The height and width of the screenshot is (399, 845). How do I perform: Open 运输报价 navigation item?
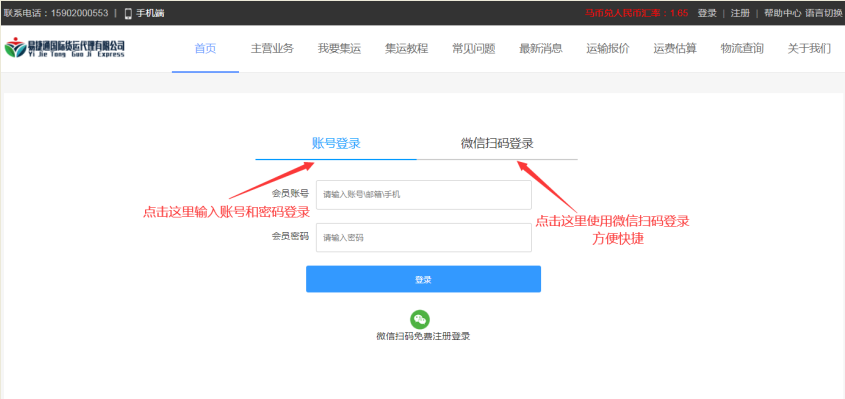[608, 49]
